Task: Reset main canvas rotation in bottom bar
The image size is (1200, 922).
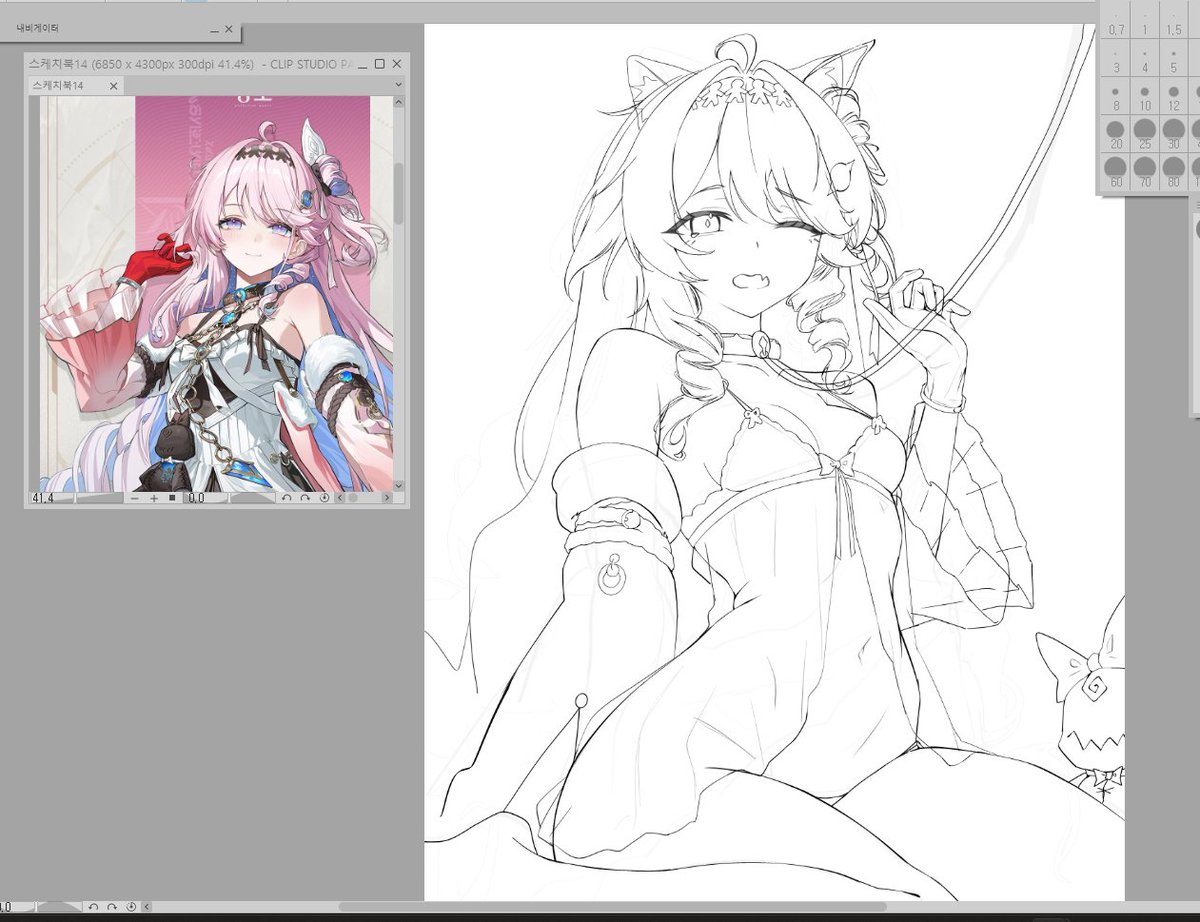Action: [131, 907]
